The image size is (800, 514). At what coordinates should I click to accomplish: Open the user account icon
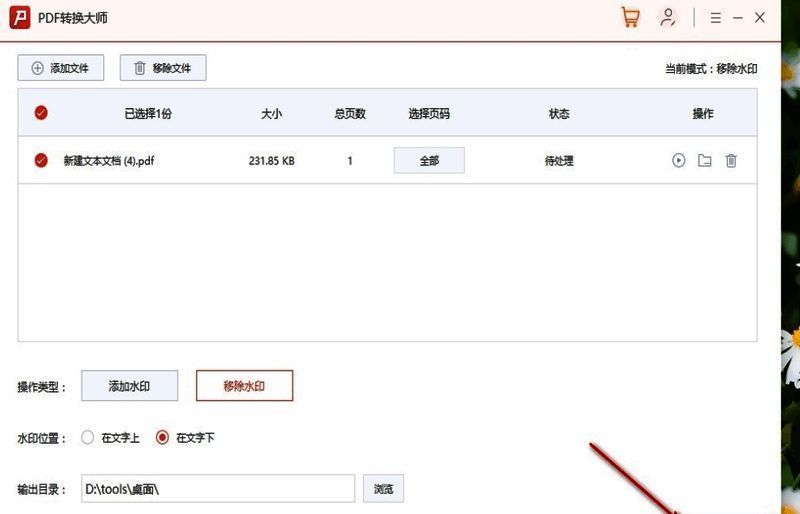[667, 17]
